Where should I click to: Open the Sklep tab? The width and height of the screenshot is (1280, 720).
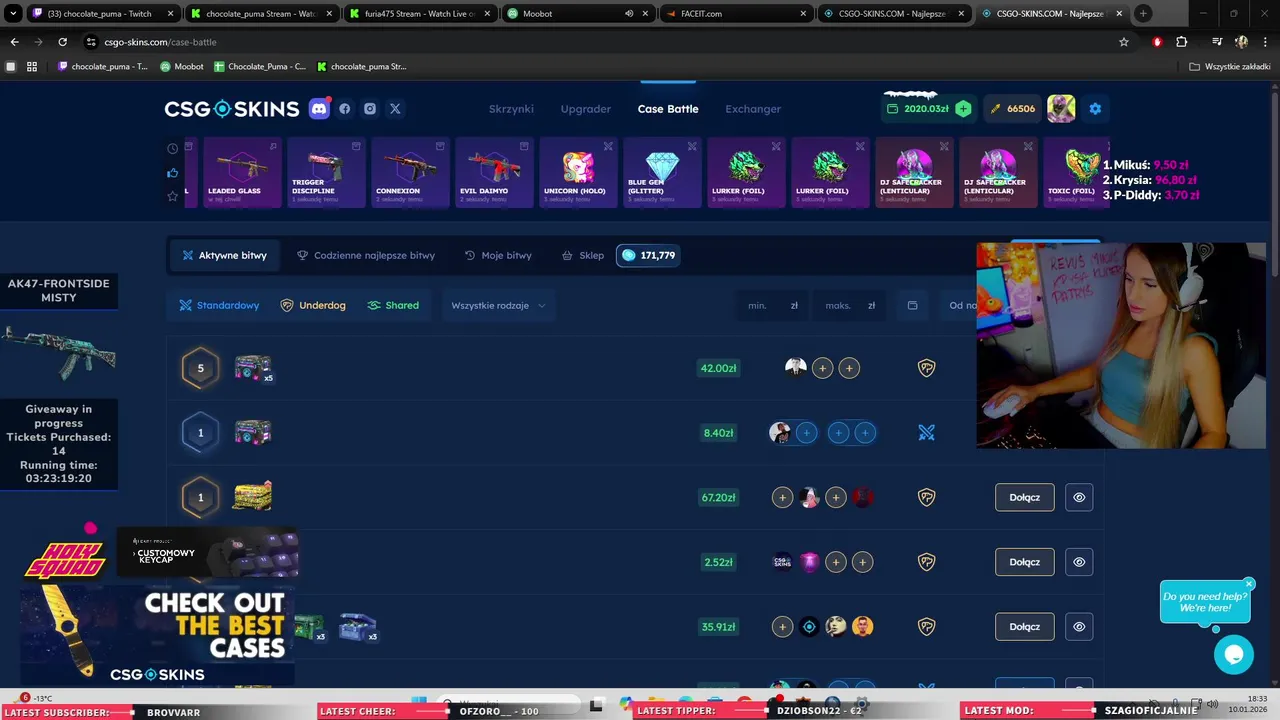tap(583, 256)
